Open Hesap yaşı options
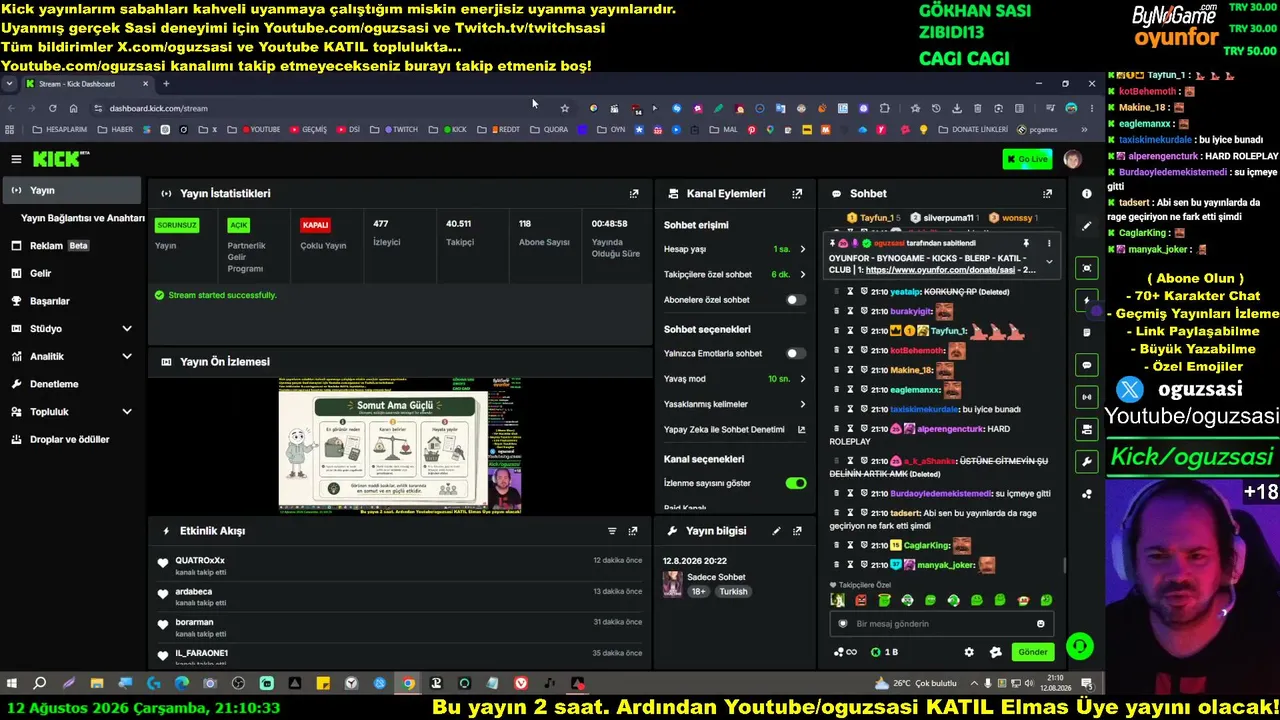 click(735, 249)
